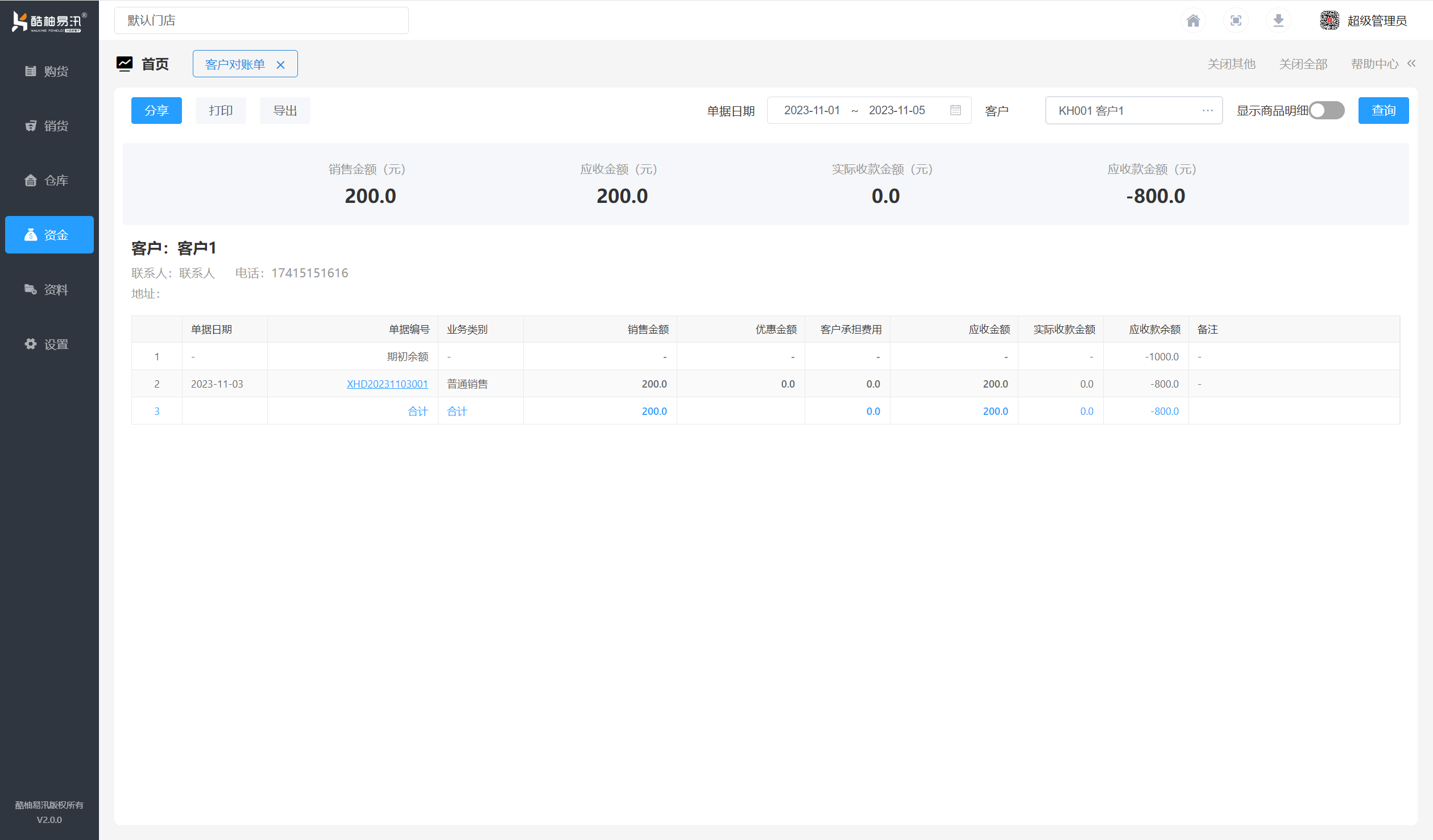Toggle the 显示商品明细 switch

click(x=1326, y=110)
